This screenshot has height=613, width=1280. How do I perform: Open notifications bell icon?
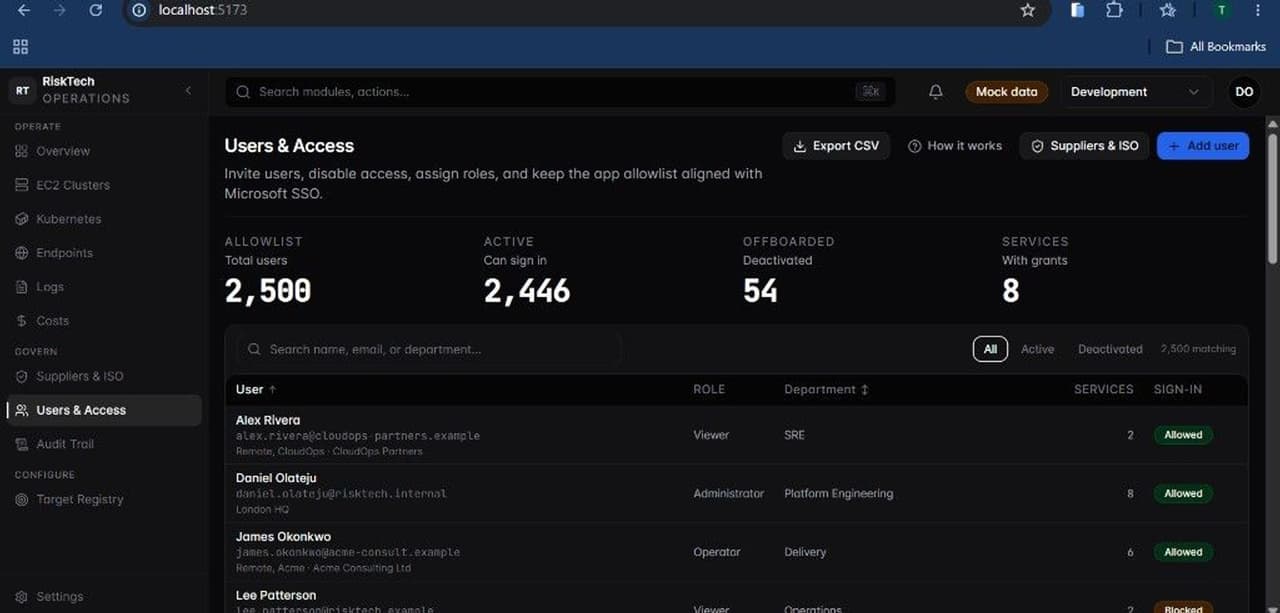pos(936,91)
